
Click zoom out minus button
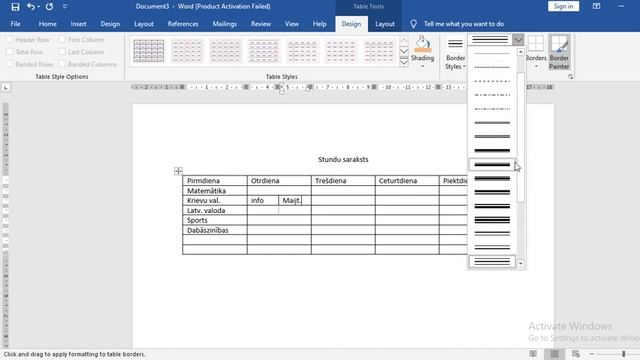(x=592, y=354)
